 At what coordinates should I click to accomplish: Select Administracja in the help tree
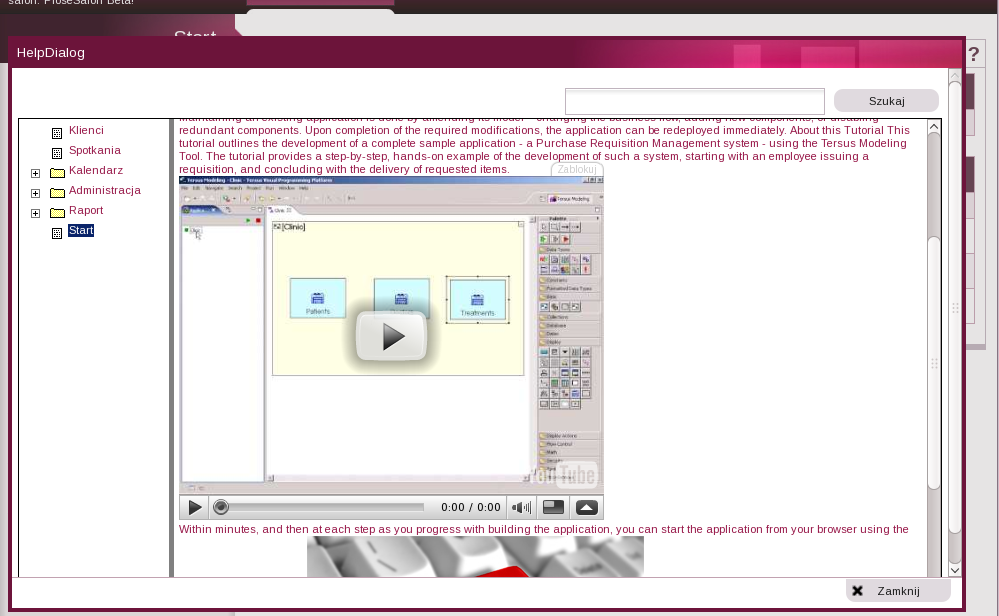coord(105,190)
